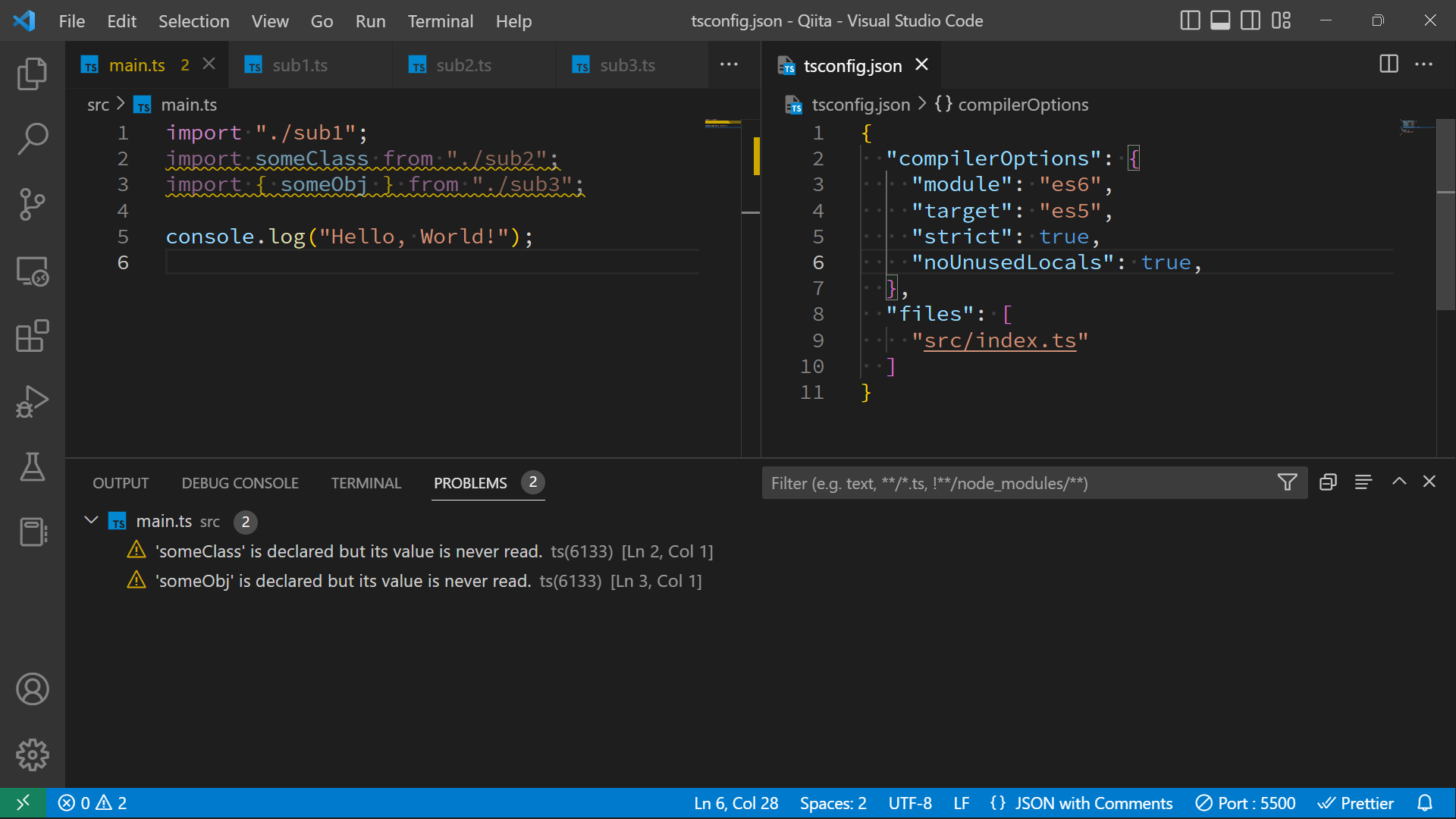Switch to the sub2.ts tab
Viewport: 1456px width, 819px height.
(x=463, y=65)
